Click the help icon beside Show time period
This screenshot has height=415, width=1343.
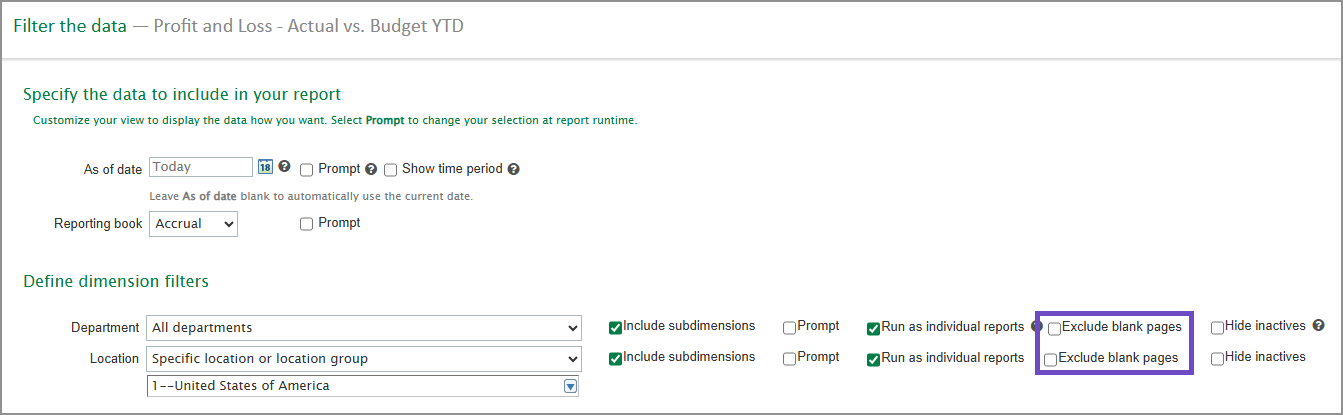coord(514,169)
